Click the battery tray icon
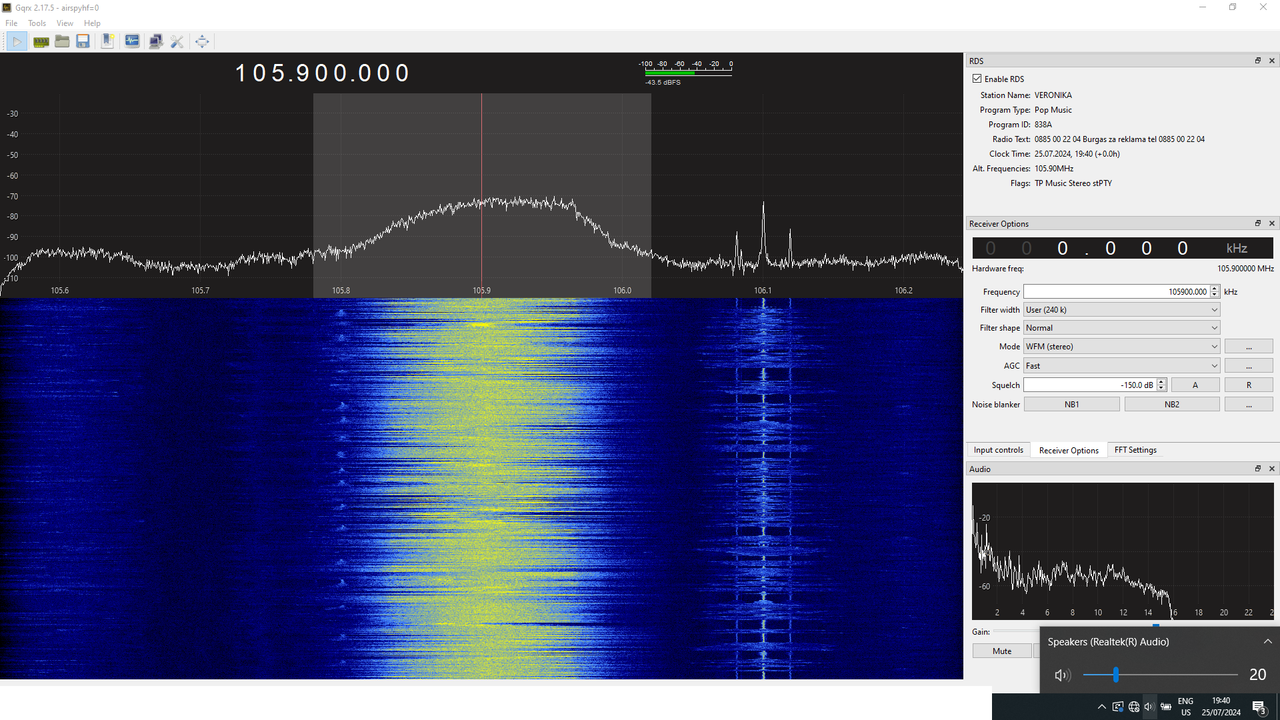 click(x=1166, y=707)
